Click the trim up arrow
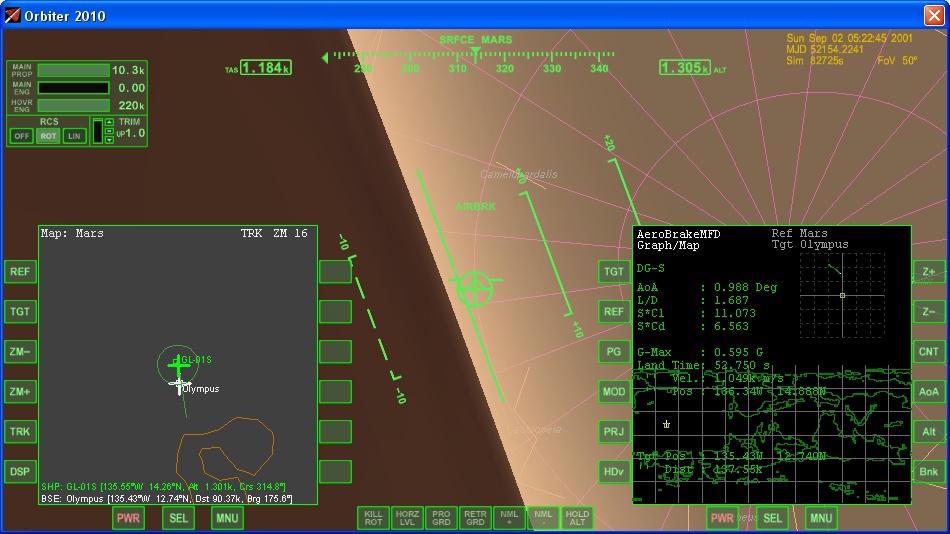This screenshot has height=534, width=950. tap(109, 123)
